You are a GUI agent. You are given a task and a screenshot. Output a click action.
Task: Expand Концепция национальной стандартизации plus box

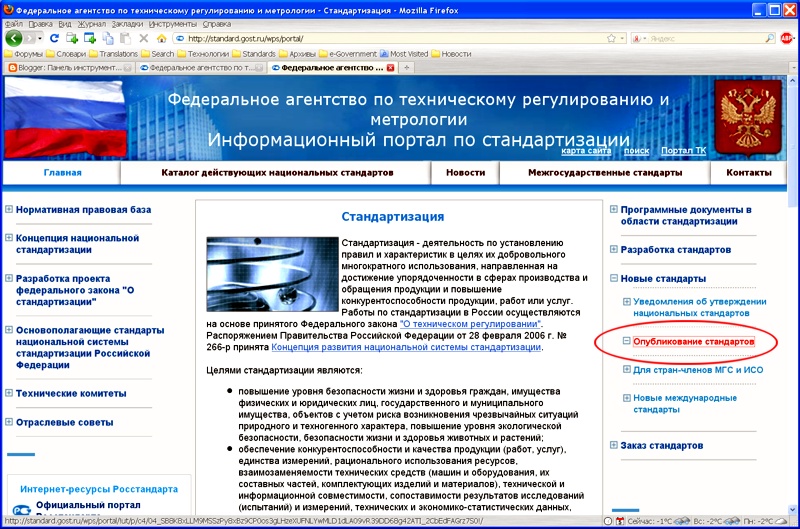(x=9, y=237)
